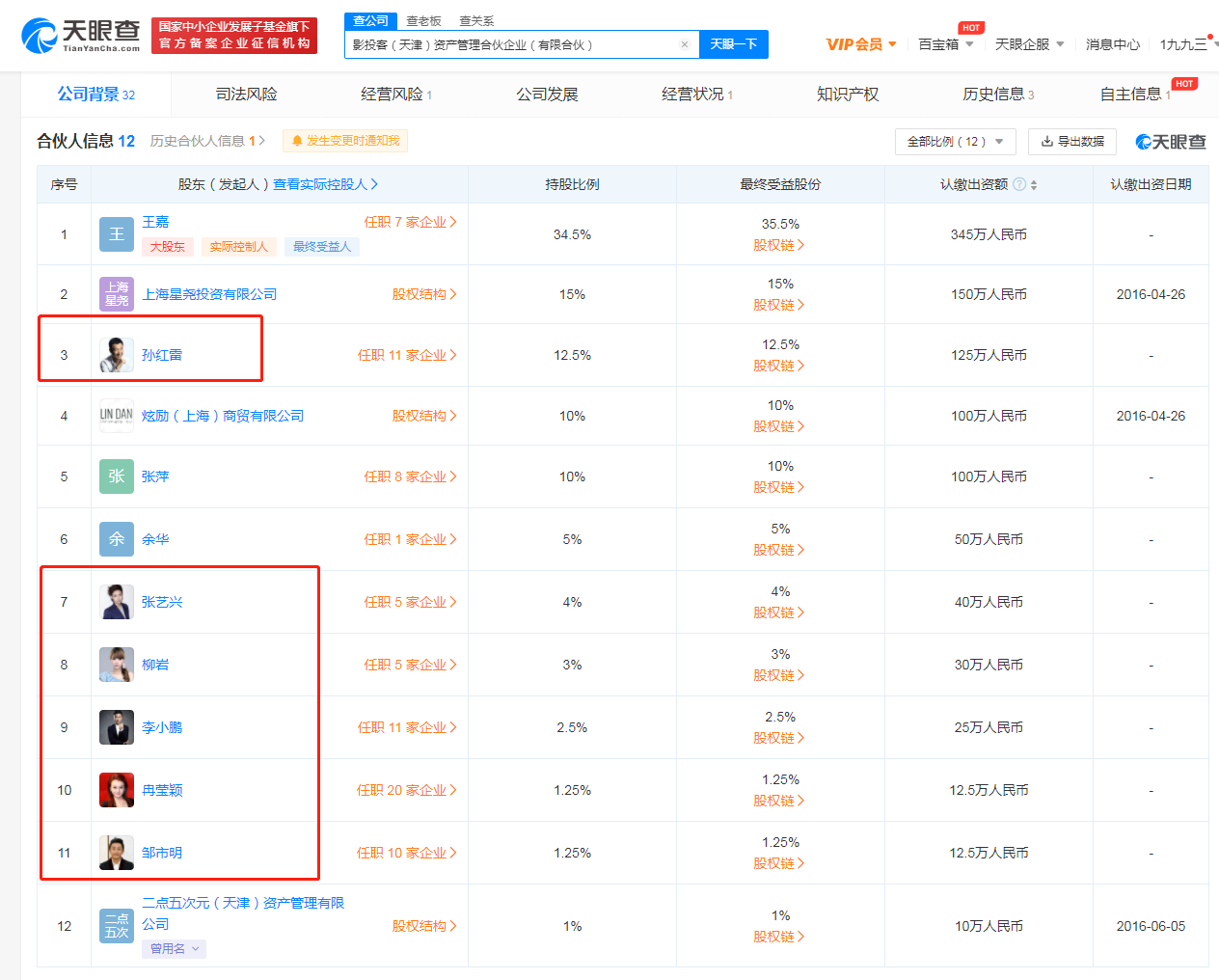The width and height of the screenshot is (1219, 980).
Task: Switch to the 经营风险 tab
Action: coord(396,95)
